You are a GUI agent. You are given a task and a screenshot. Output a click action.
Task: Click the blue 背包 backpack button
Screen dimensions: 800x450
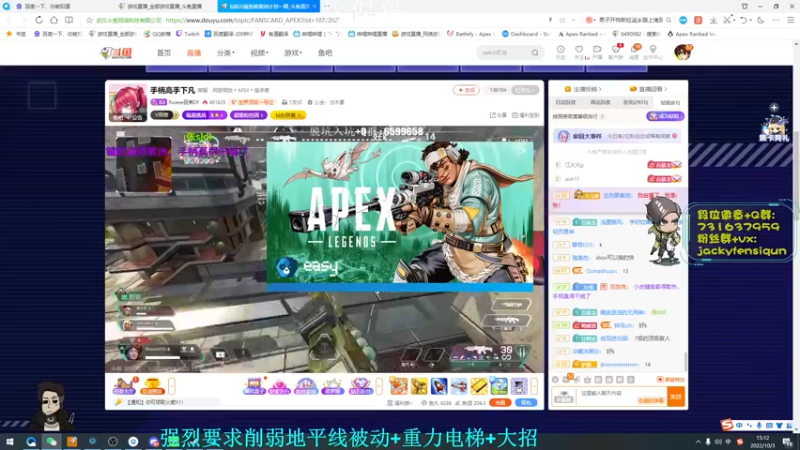click(526, 403)
